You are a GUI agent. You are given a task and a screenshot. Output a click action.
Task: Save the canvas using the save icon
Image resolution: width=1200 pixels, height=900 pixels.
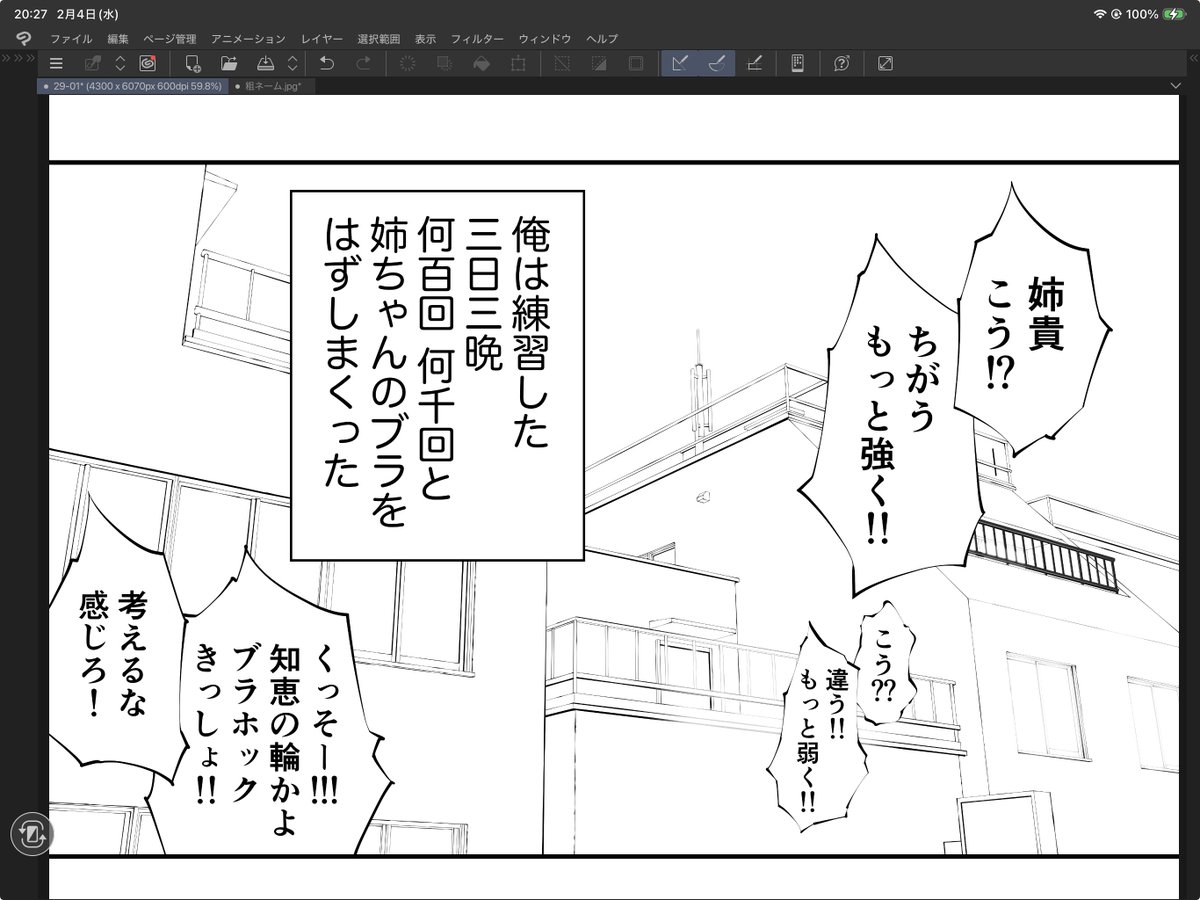(266, 62)
